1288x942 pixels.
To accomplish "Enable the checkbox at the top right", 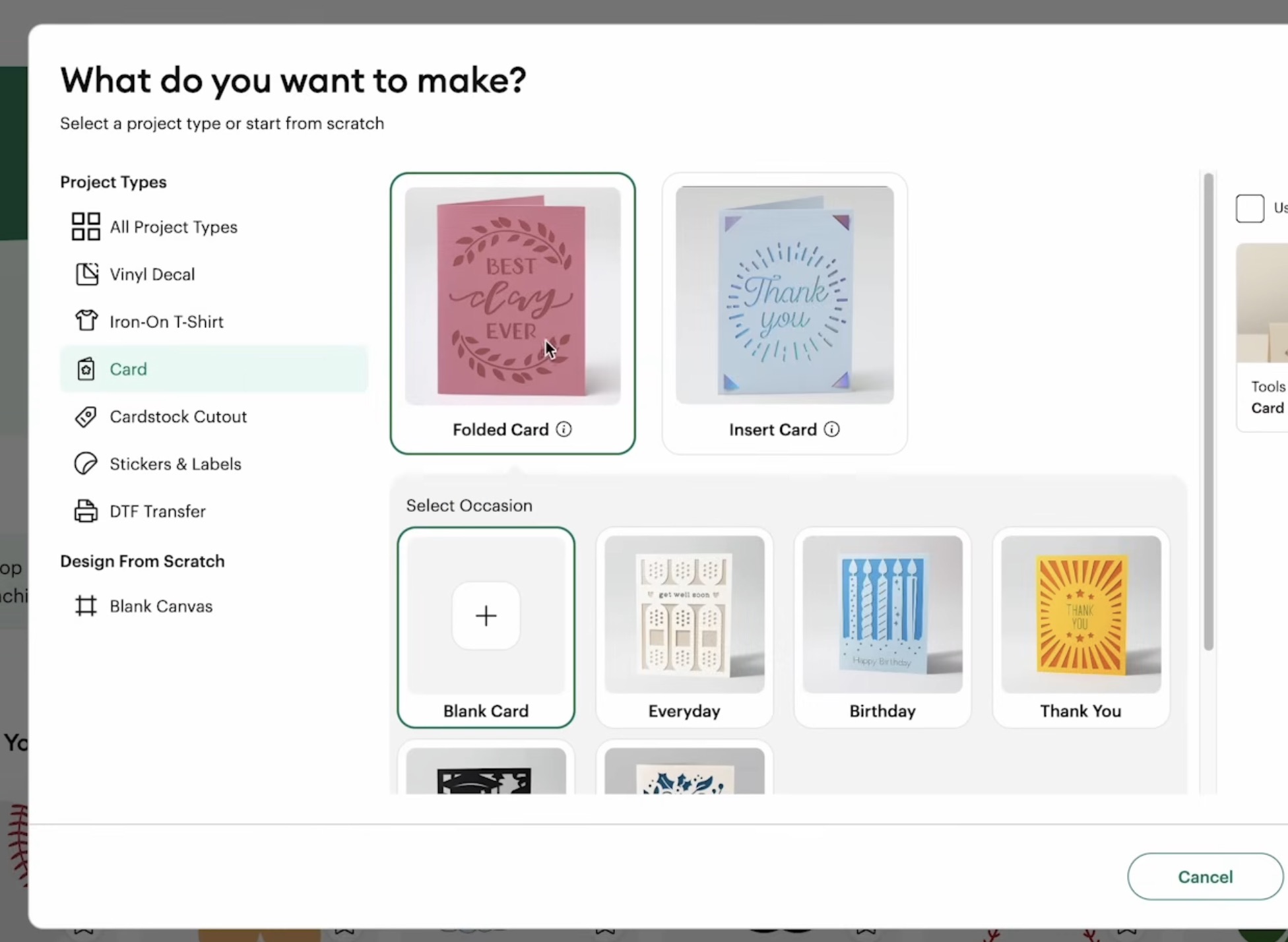I will click(x=1250, y=208).
